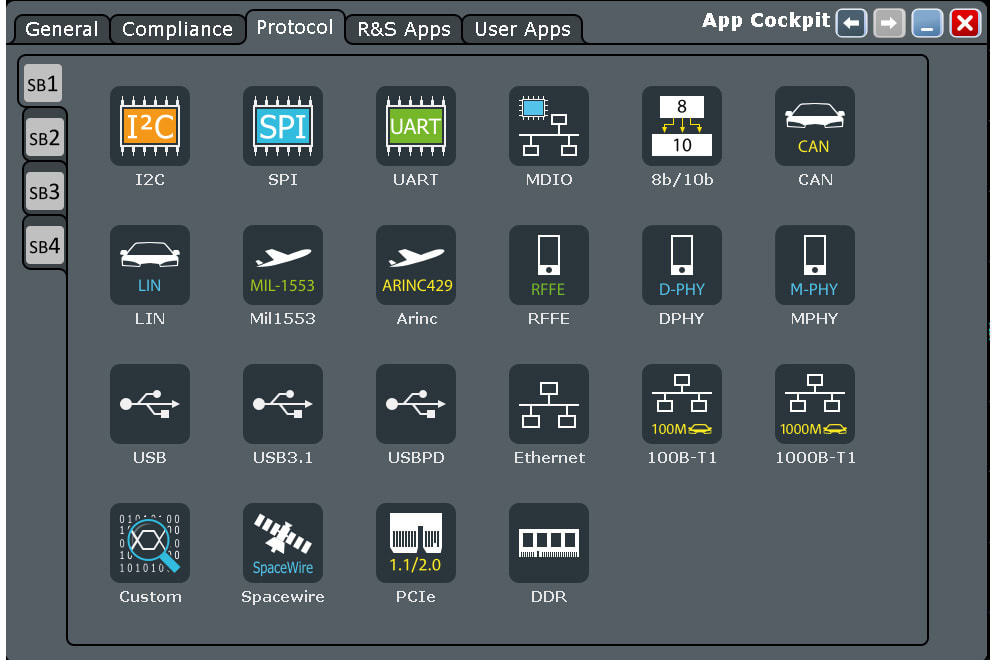Launch the 100B-T1 automotive Ethernet decoder
Viewport: 992px width, 660px height.
tap(681, 404)
